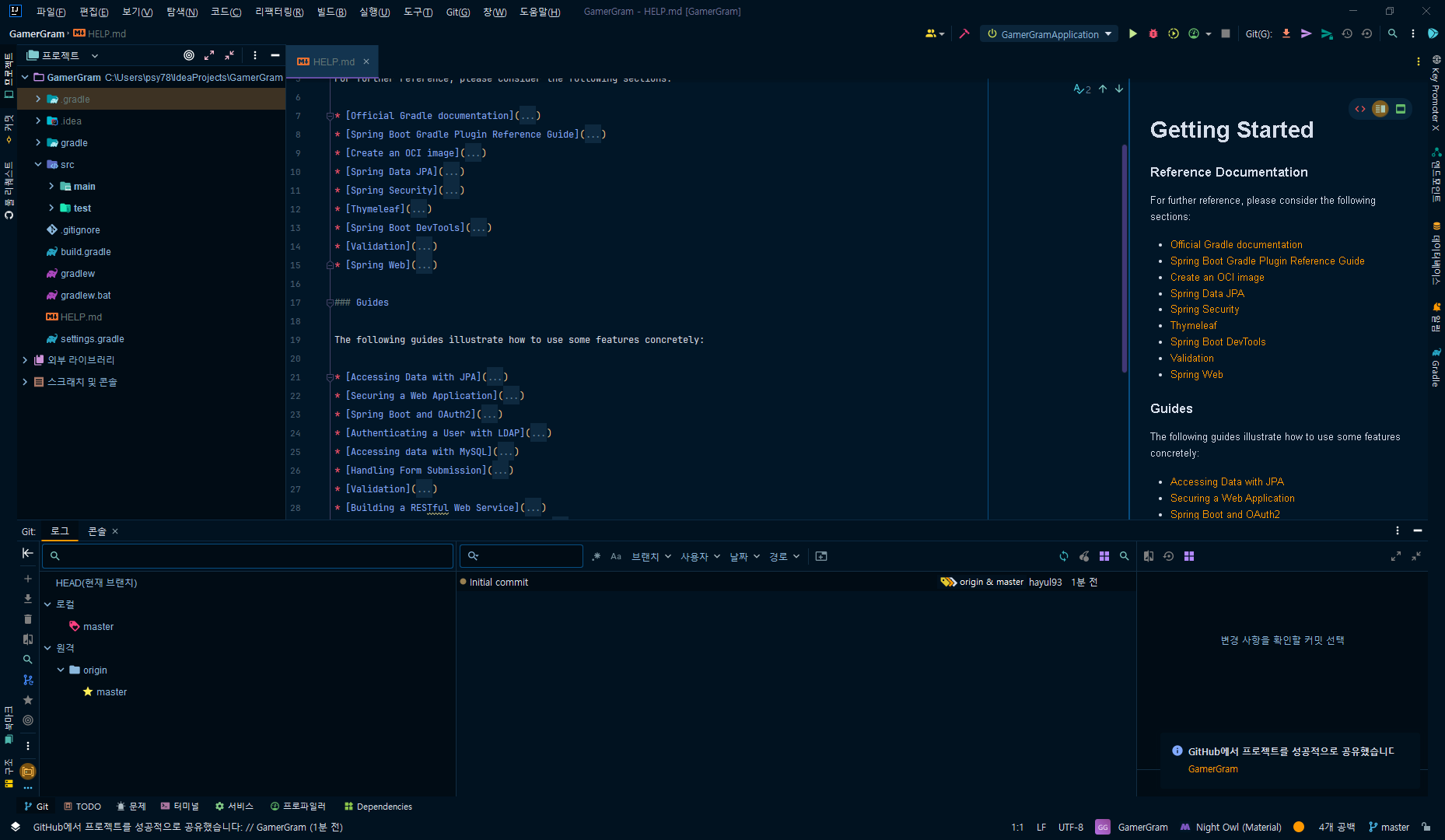Image resolution: width=1445 pixels, height=840 pixels.
Task: Select opened file target icon in project panel
Action: click(188, 55)
